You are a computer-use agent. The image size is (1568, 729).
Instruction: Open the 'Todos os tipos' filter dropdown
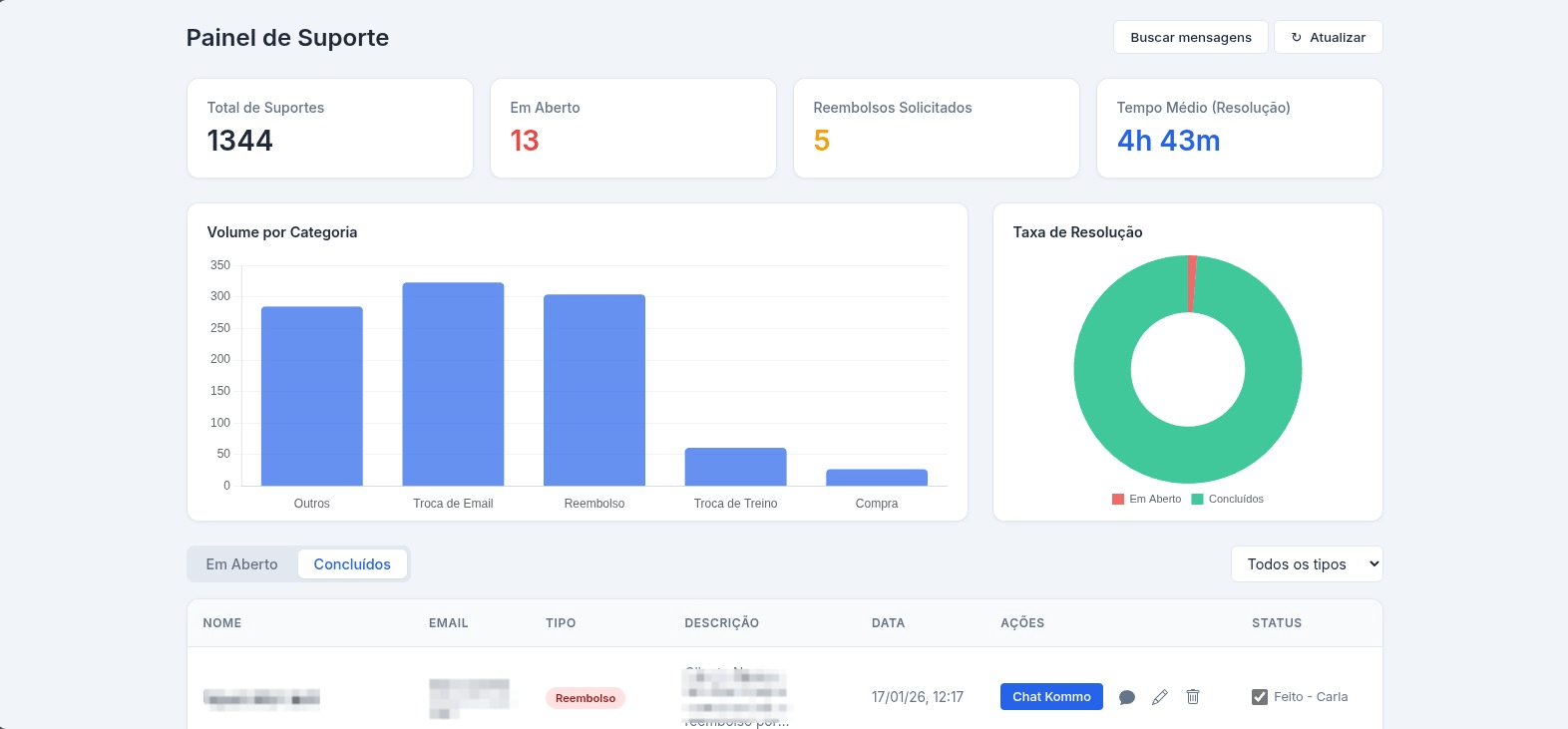[x=1307, y=564]
